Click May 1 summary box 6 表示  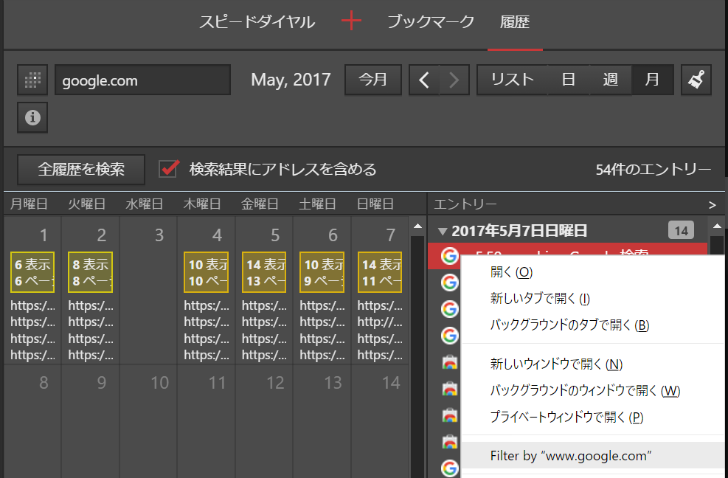pos(32,272)
